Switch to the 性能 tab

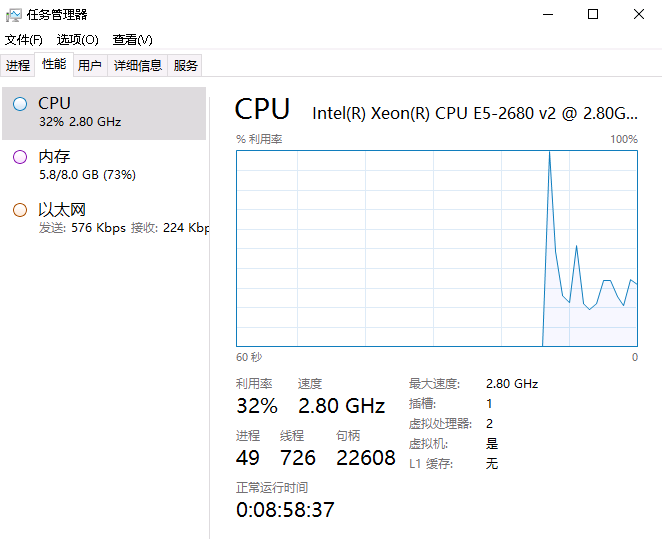point(54,65)
